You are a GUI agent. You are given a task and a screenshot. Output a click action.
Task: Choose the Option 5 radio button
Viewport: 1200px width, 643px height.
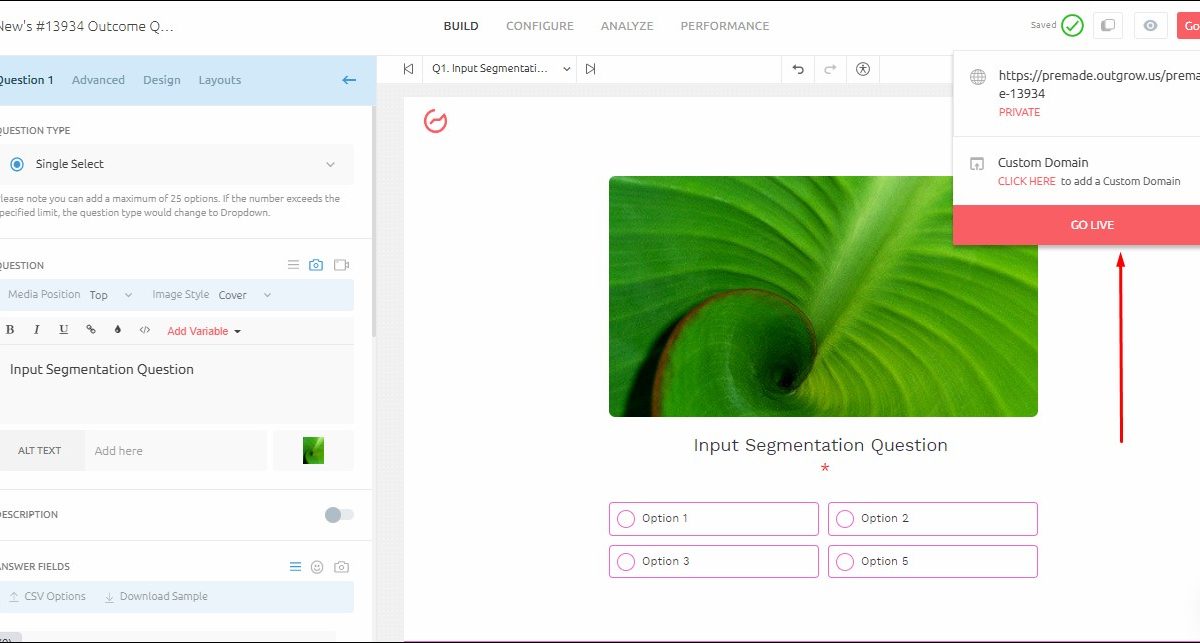845,562
